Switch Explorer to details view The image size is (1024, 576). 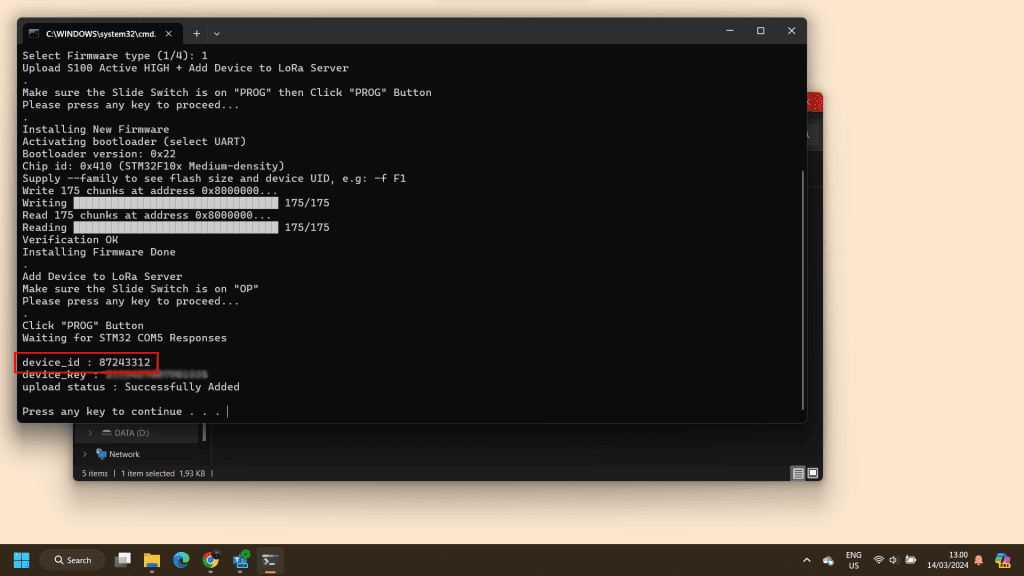pos(798,473)
